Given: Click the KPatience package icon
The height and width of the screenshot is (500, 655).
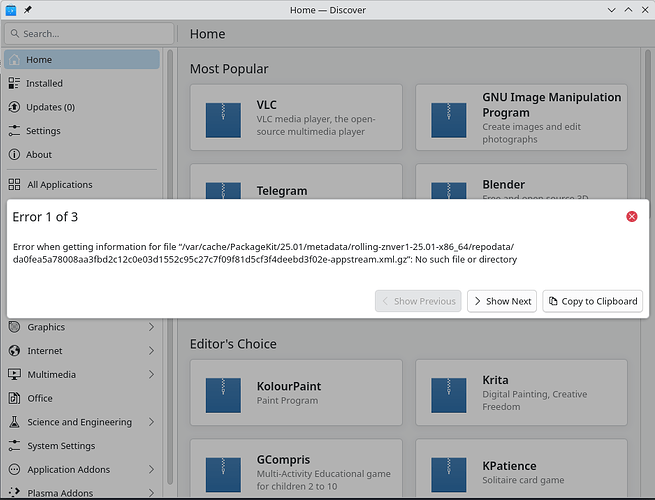Looking at the screenshot, I should (449, 475).
